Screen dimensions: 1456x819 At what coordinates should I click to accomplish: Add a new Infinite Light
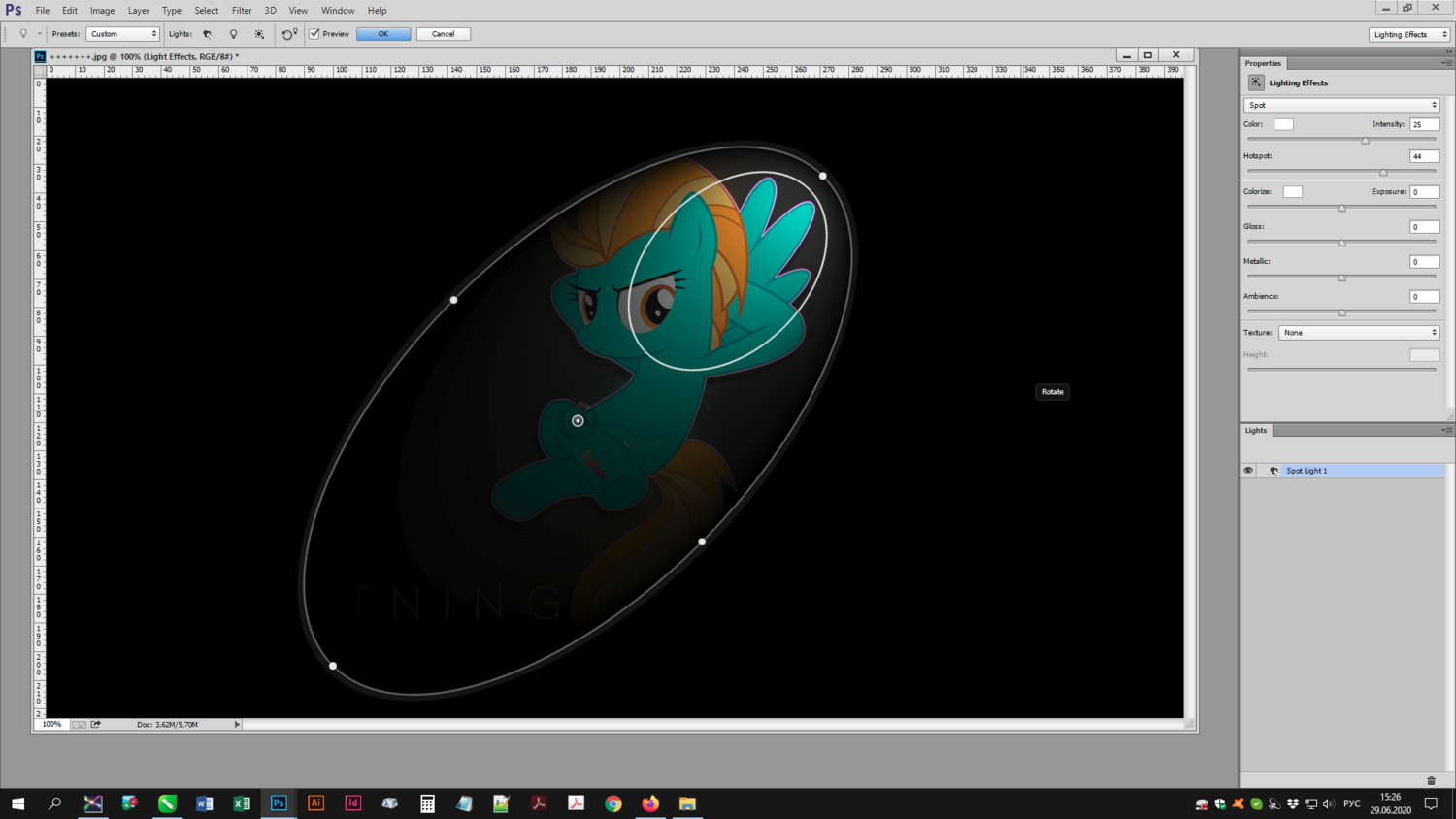[259, 34]
